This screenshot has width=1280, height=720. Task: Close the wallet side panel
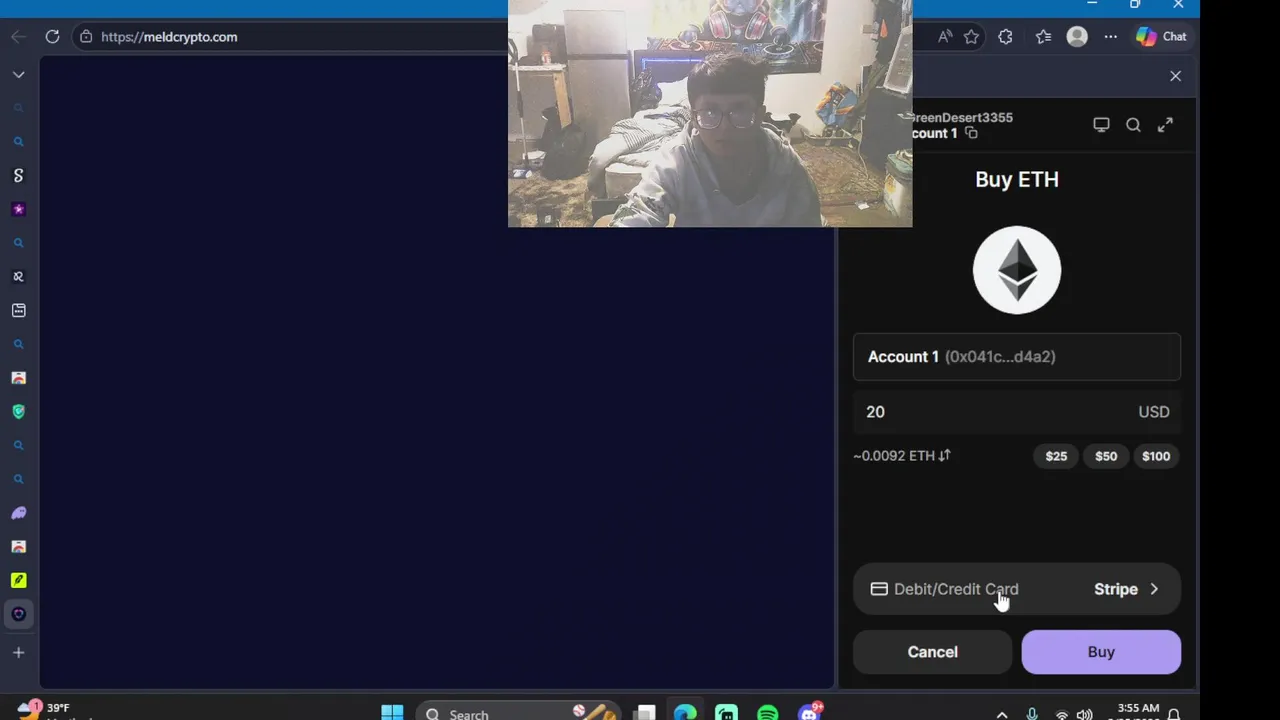pos(1175,76)
